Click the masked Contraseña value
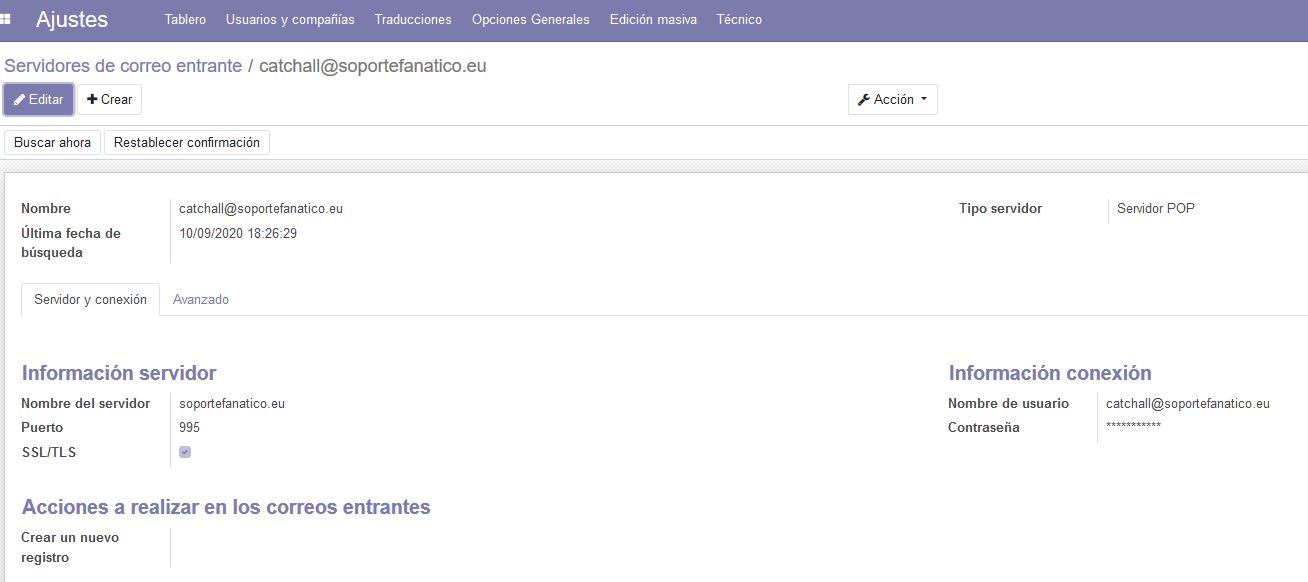 (x=1133, y=427)
